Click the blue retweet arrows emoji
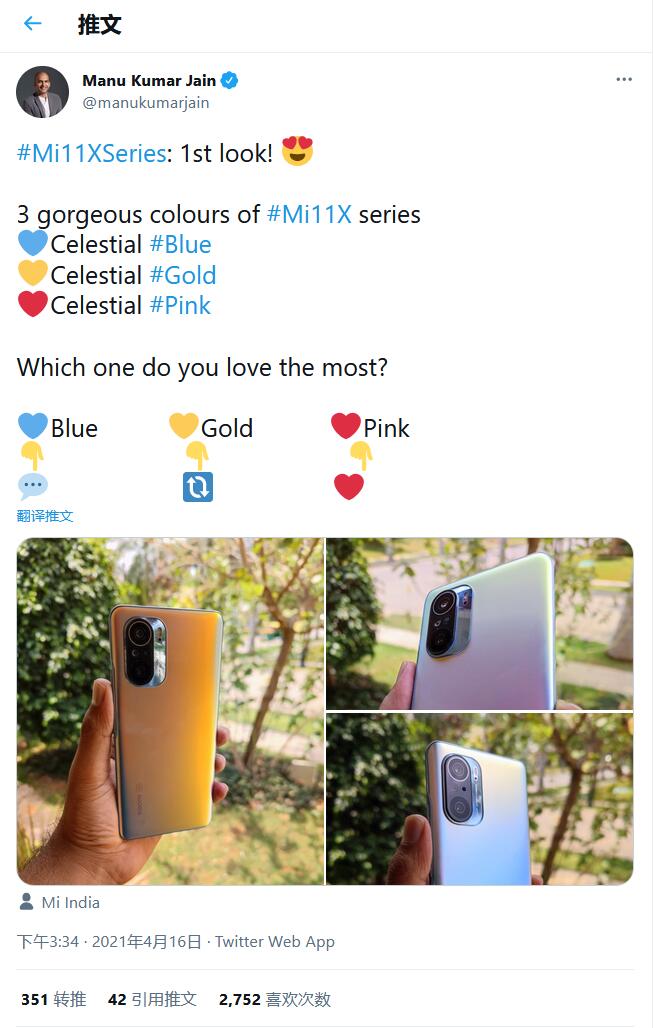Image resolution: width=654 pixels, height=1028 pixels. tap(198, 487)
